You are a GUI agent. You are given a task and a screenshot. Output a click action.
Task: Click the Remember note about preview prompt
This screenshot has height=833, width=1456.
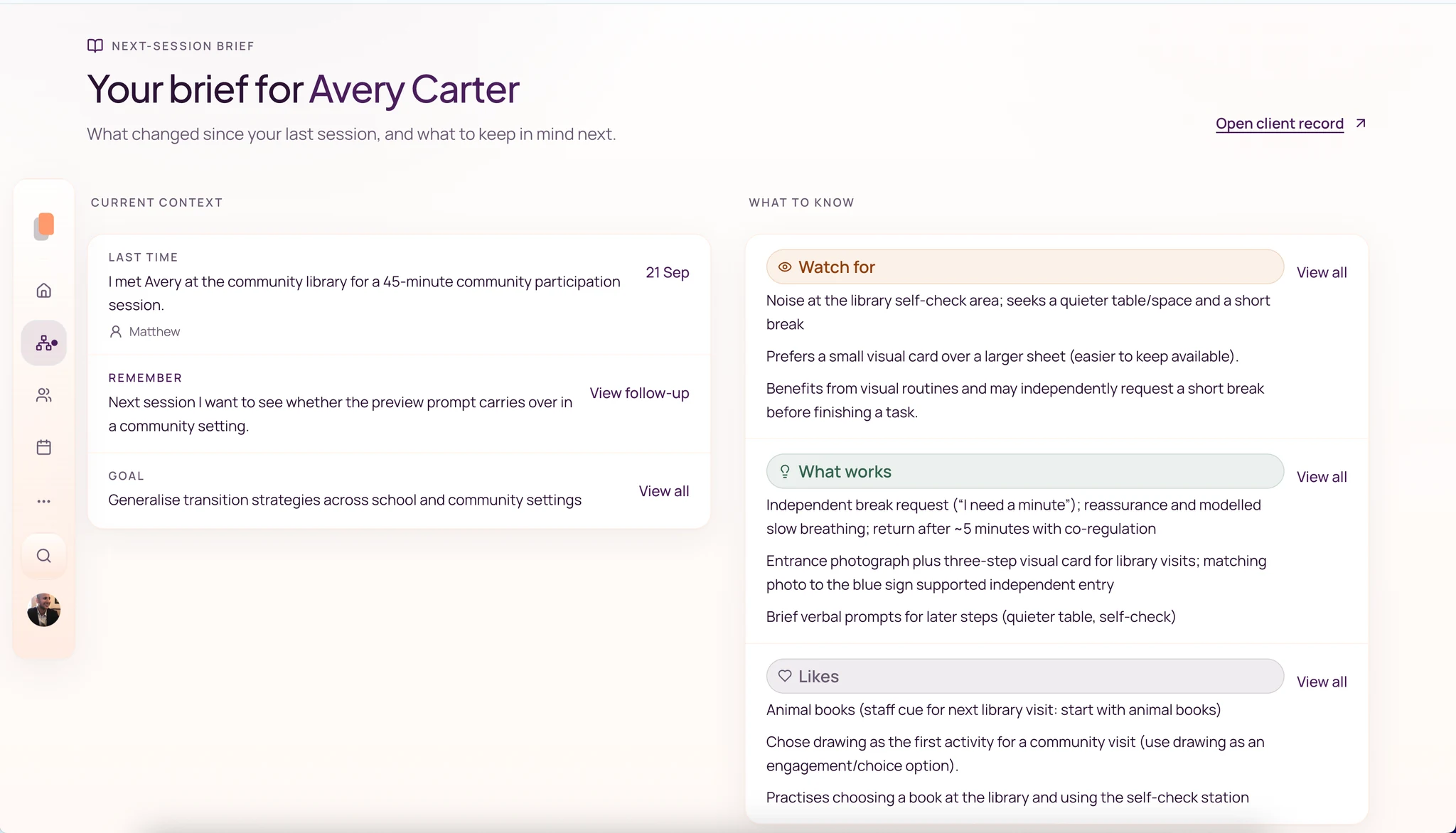[341, 414]
